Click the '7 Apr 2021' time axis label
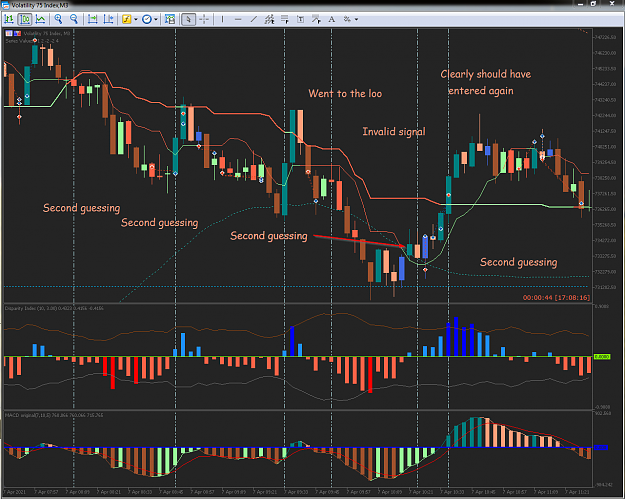Screen dimensions: 625x499 tap(15, 492)
